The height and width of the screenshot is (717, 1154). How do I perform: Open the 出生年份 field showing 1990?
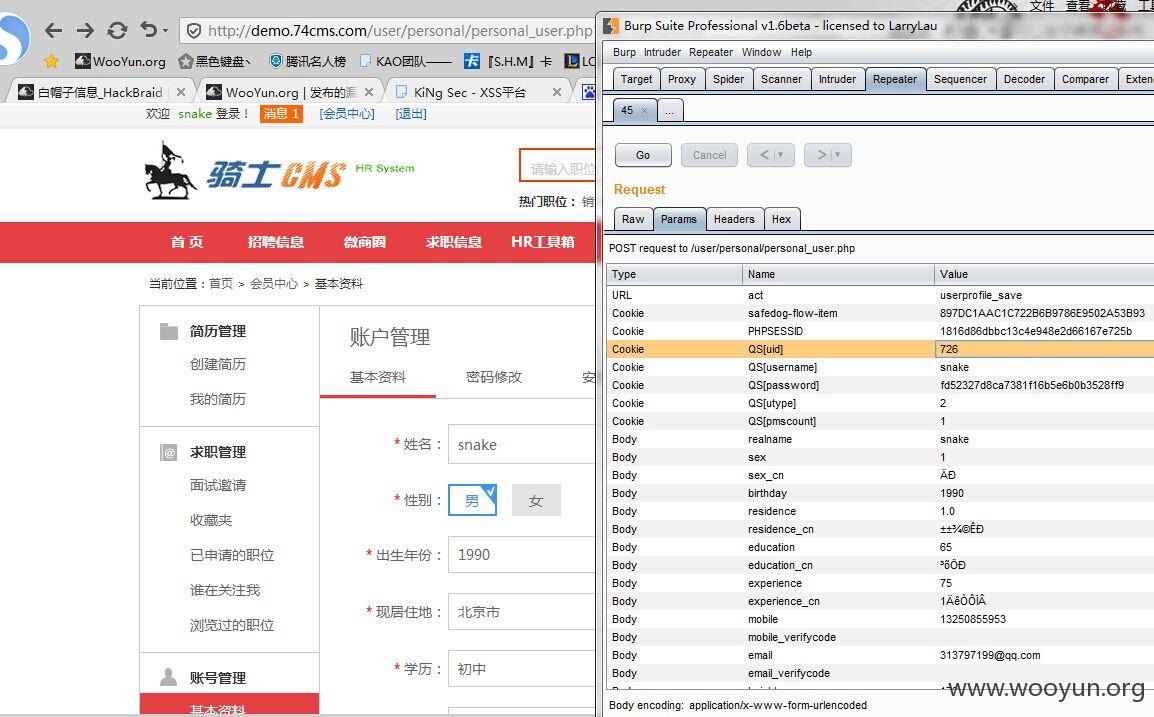click(x=521, y=554)
